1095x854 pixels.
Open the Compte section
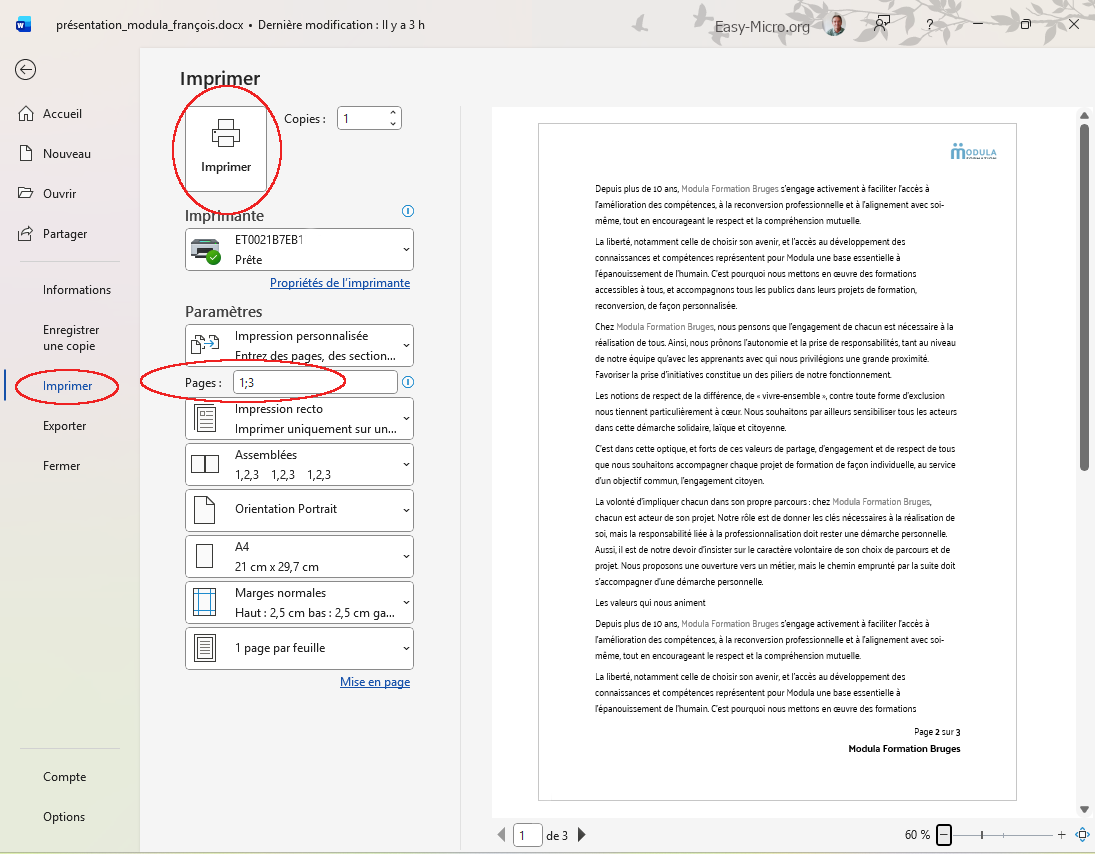coord(65,776)
